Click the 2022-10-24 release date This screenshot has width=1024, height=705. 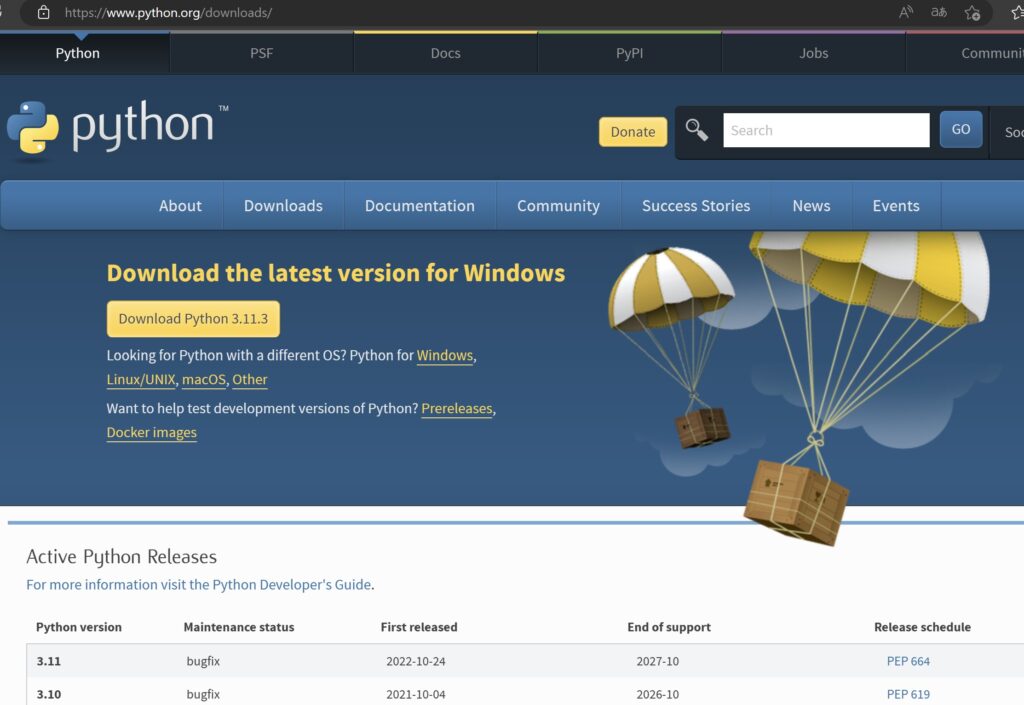click(415, 661)
